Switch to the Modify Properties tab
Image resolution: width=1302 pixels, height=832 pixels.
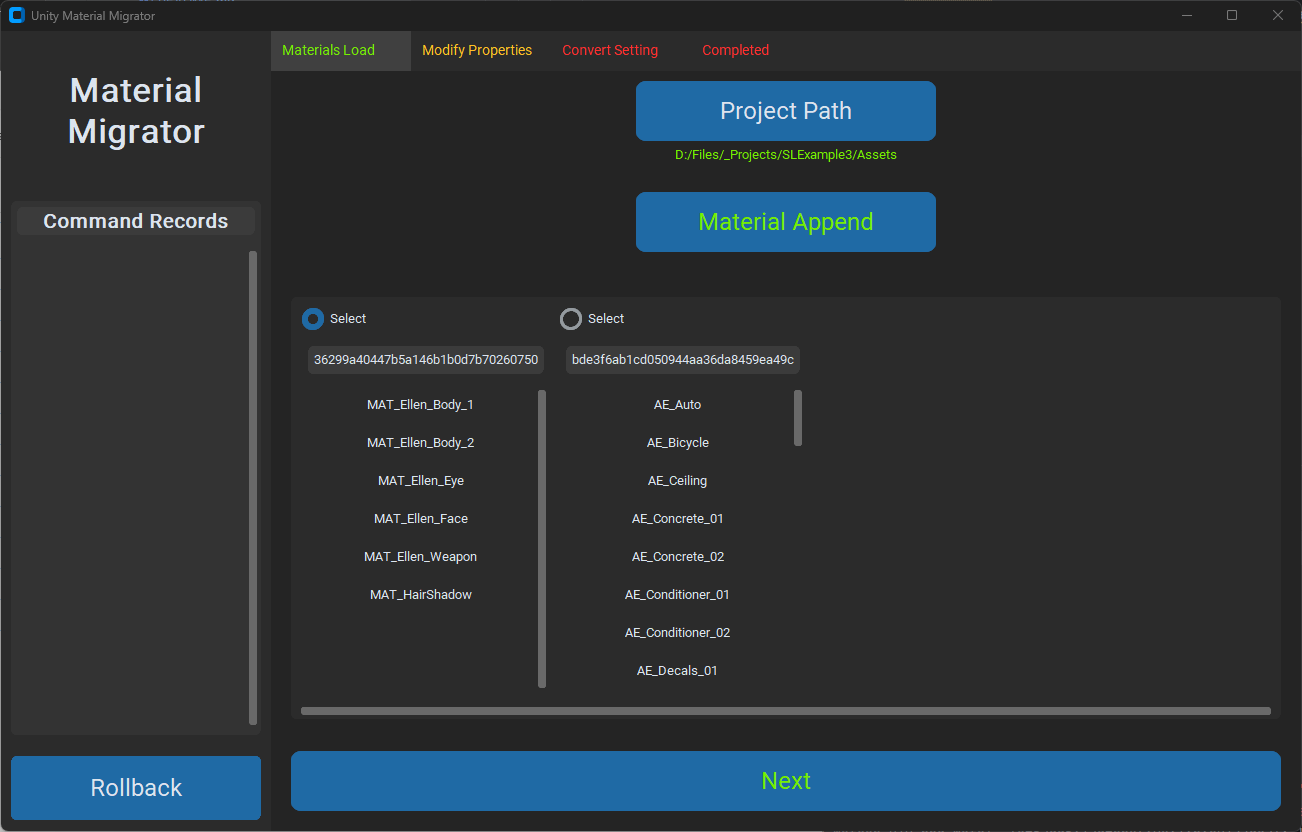(x=477, y=50)
